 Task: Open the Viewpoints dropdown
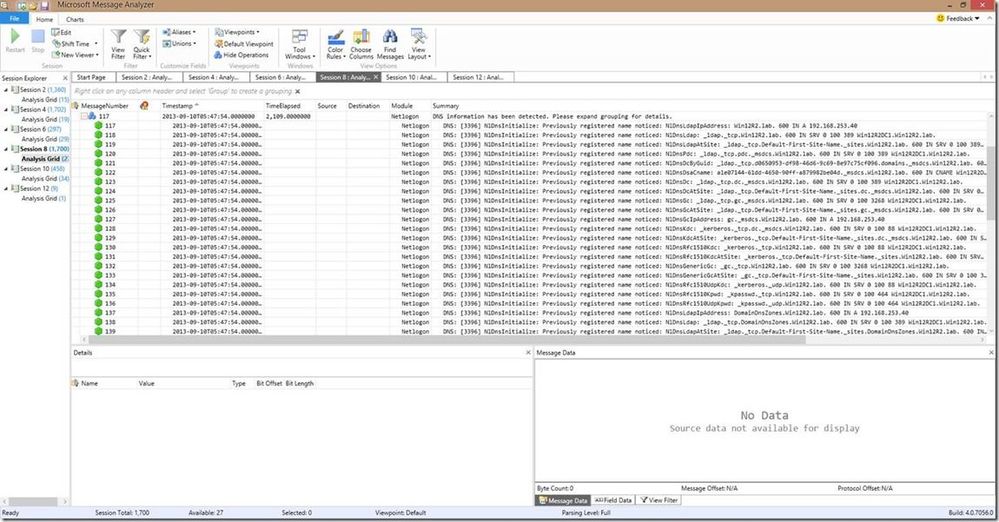pos(237,32)
